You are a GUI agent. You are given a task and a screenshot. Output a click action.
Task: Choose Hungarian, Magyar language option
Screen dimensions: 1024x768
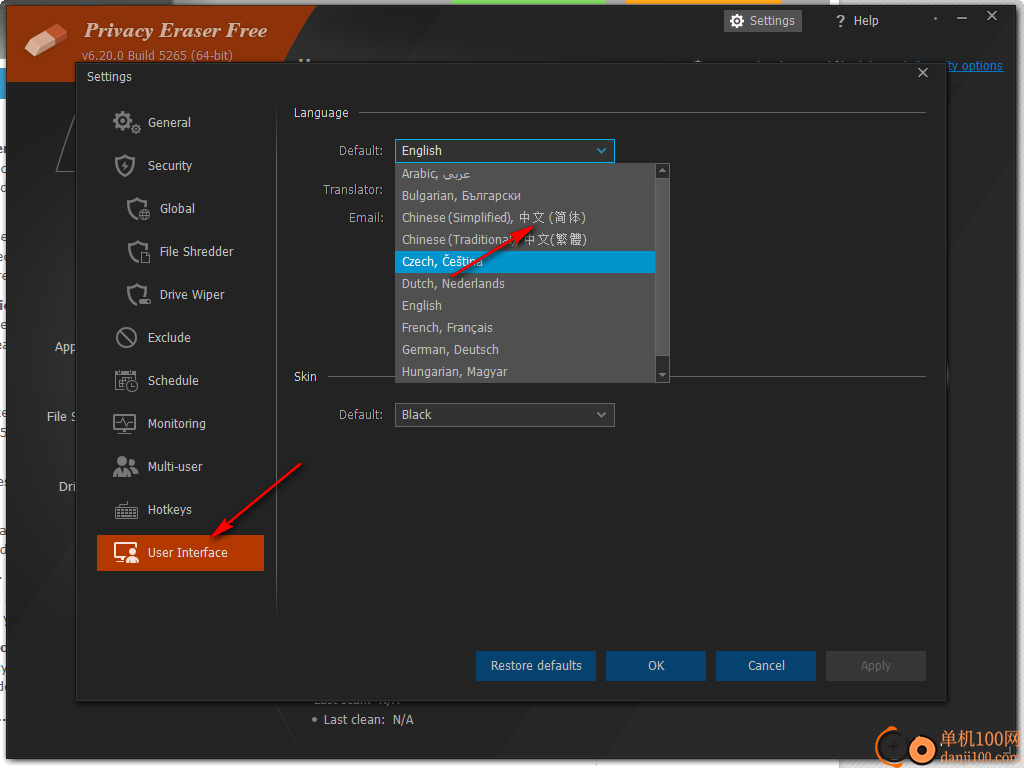coord(525,372)
